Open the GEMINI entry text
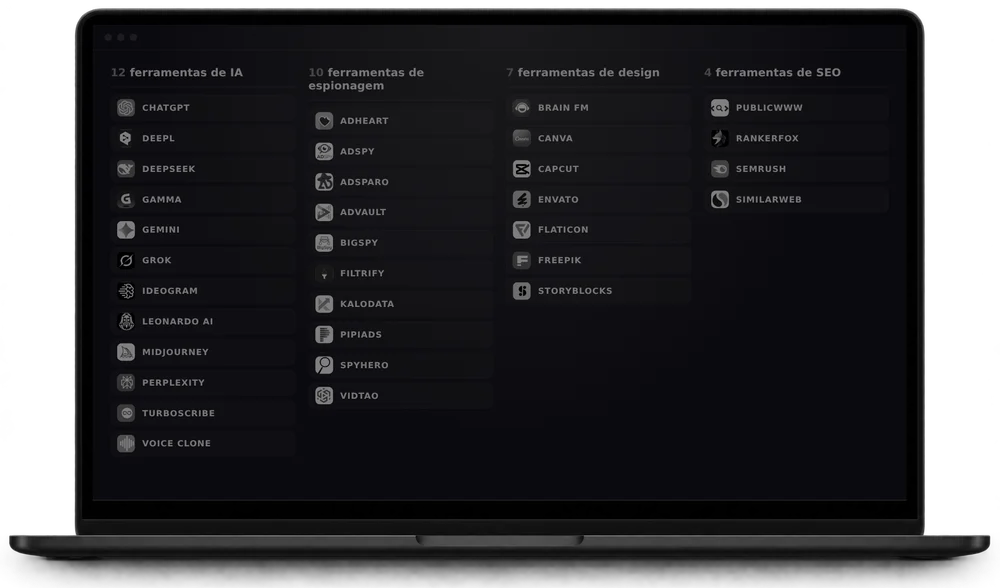1000x588 pixels. [x=161, y=230]
